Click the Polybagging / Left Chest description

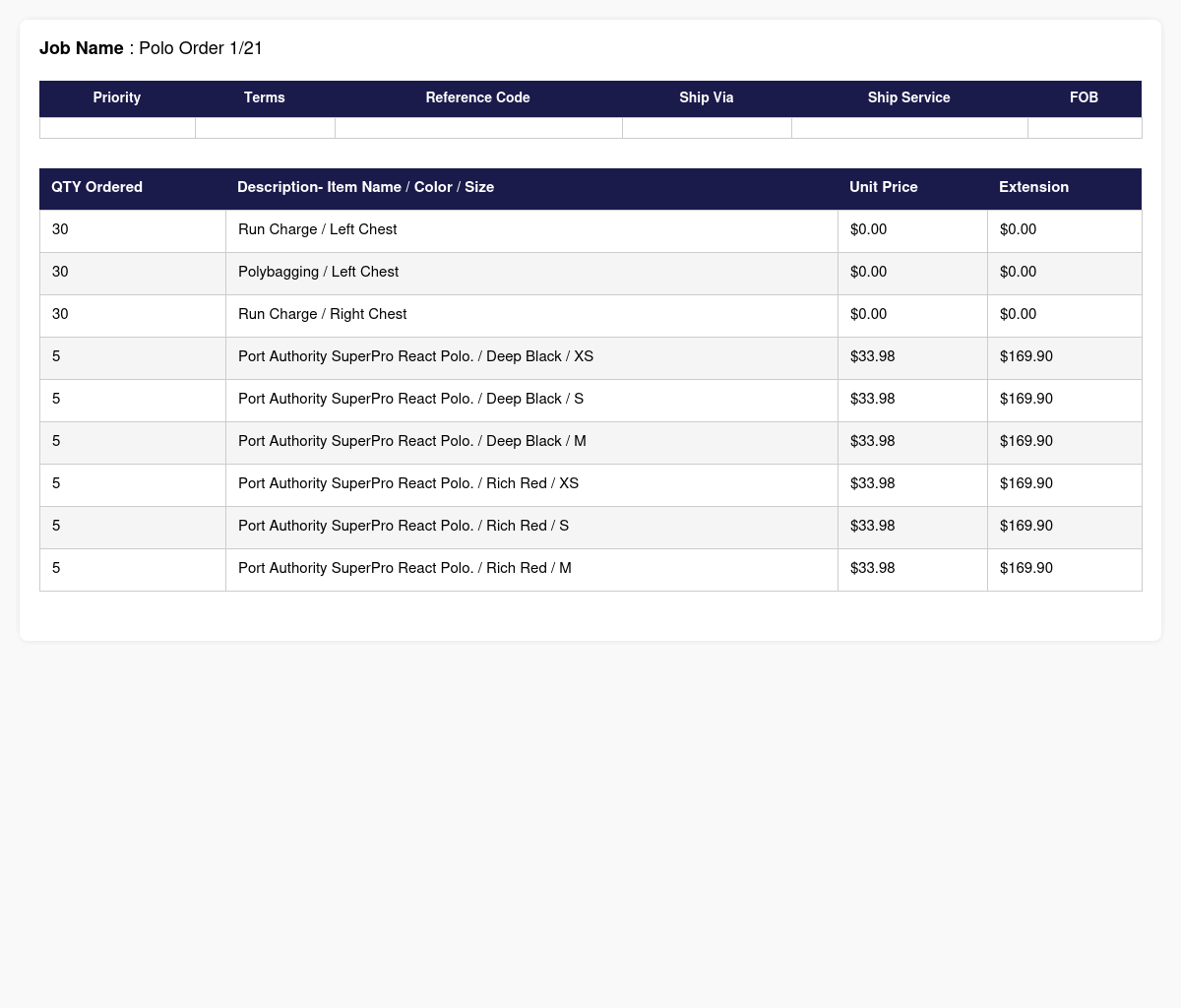pos(319,272)
